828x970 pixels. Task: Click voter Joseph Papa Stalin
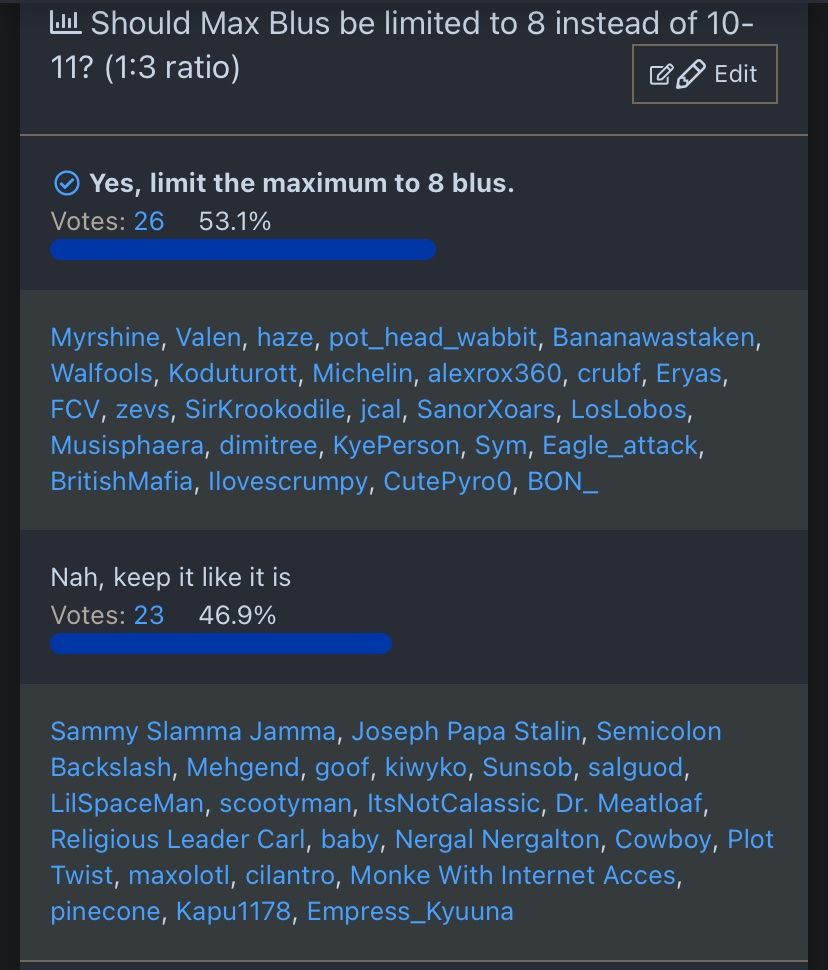[466, 732]
